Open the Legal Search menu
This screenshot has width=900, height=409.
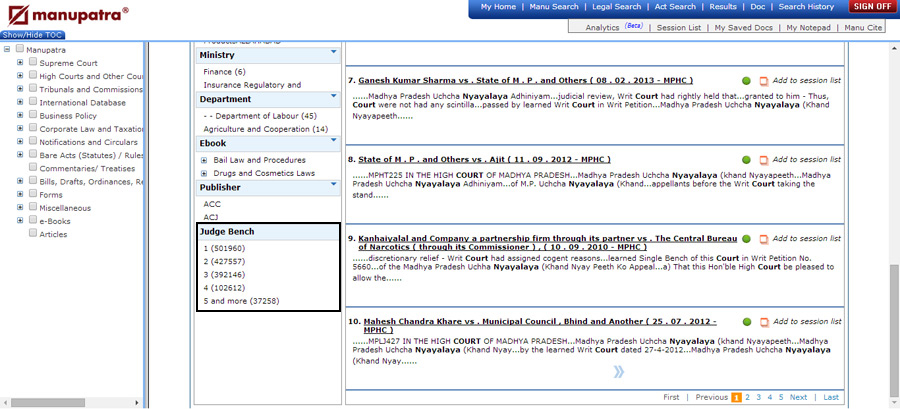[x=616, y=7]
